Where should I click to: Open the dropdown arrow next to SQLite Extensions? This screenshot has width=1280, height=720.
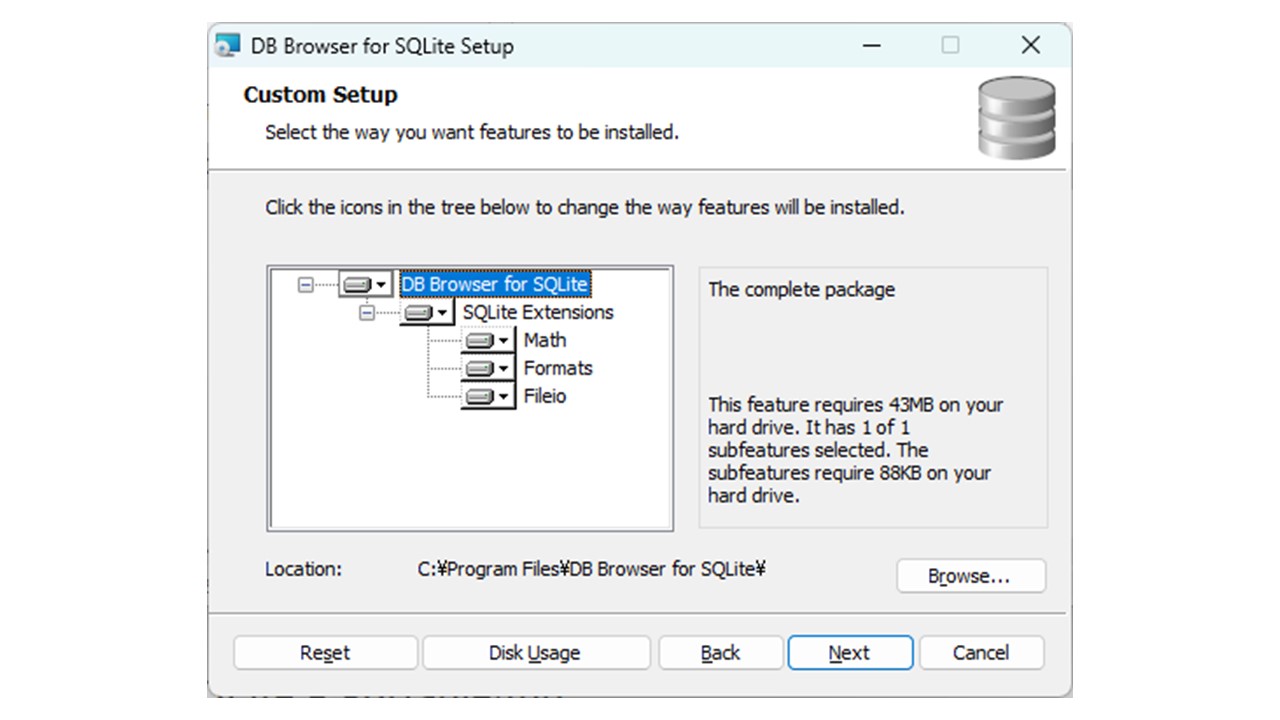[443, 312]
